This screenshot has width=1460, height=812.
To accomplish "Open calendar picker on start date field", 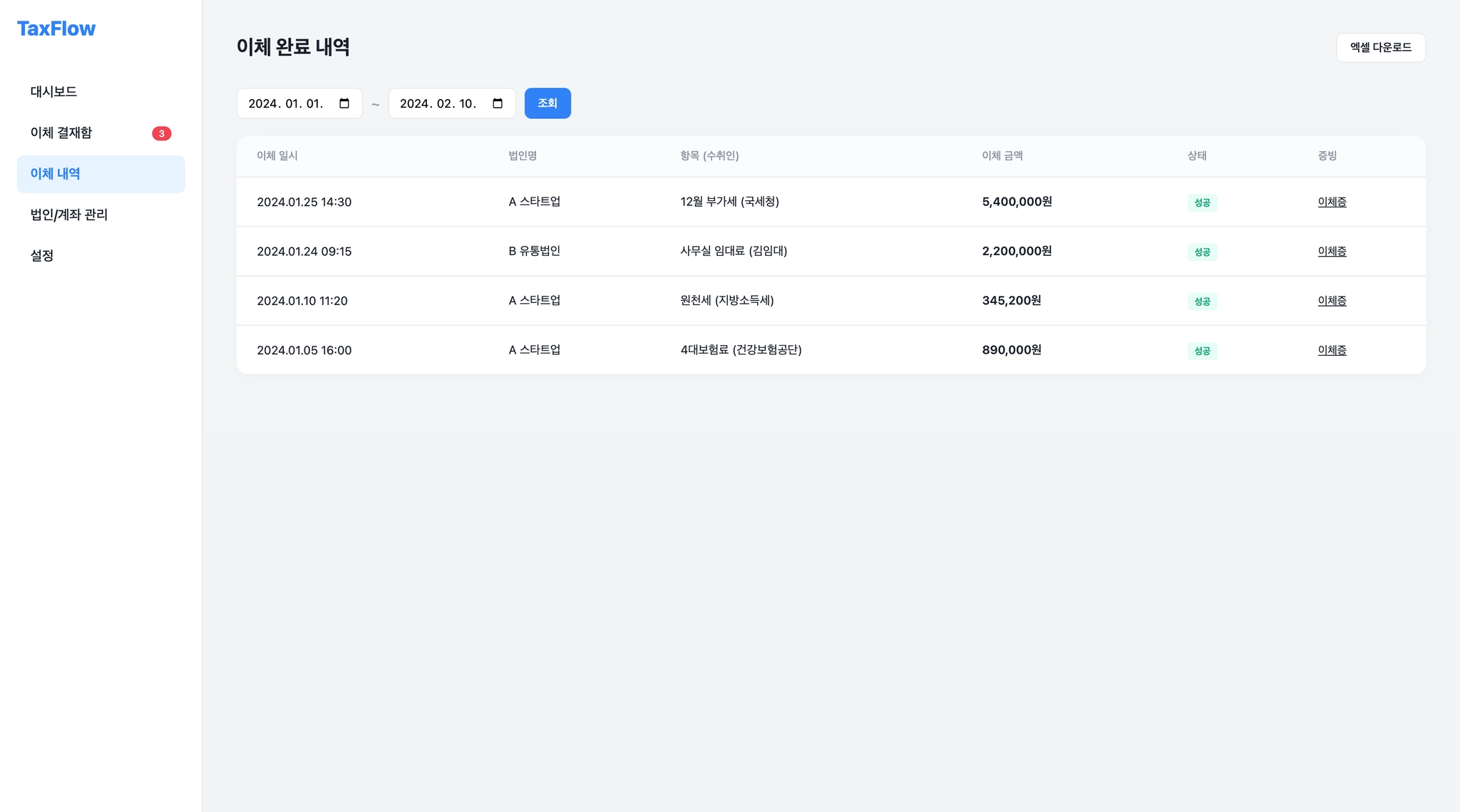I will (344, 103).
